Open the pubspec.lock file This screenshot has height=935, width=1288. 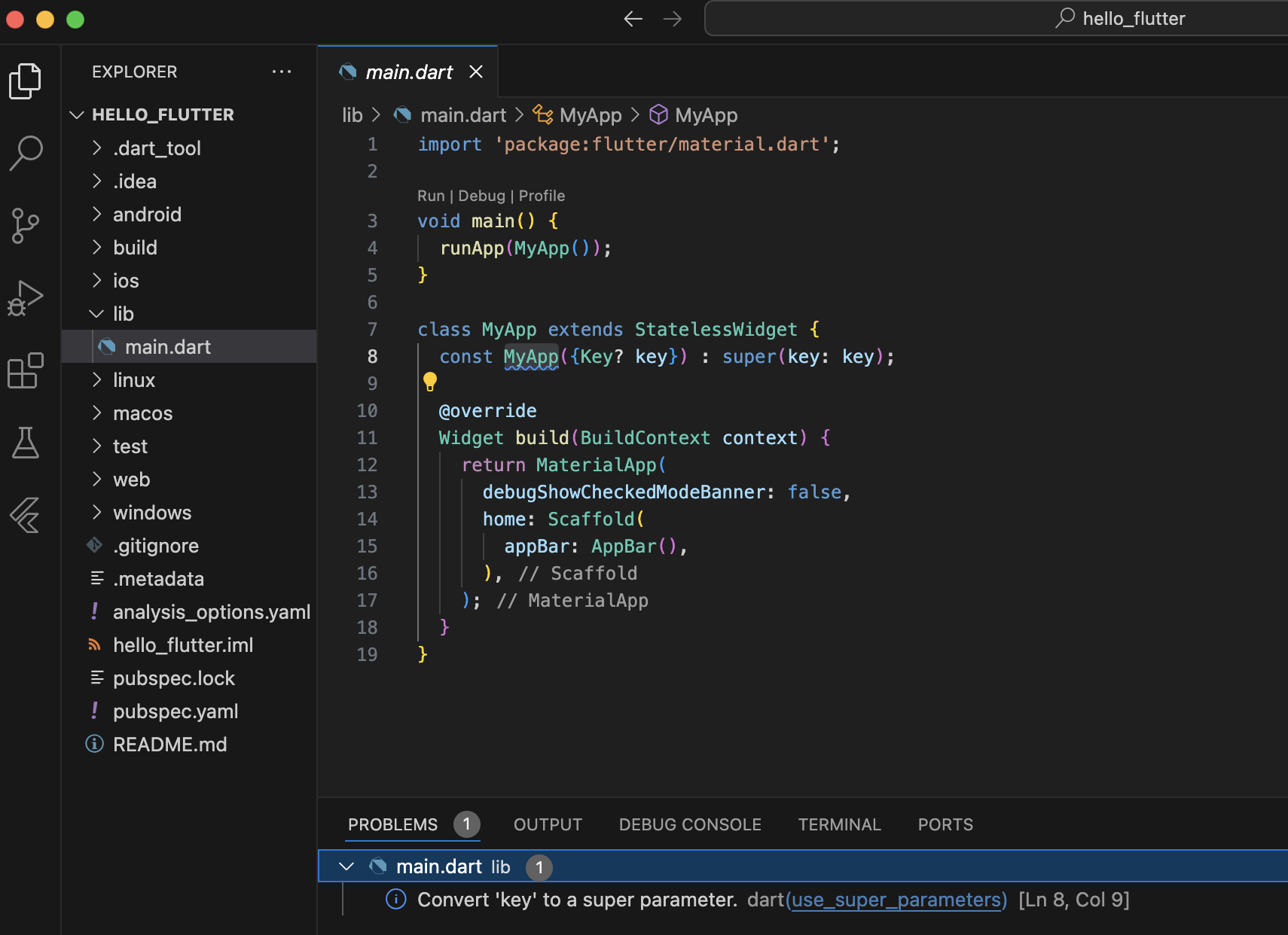[x=189, y=678]
